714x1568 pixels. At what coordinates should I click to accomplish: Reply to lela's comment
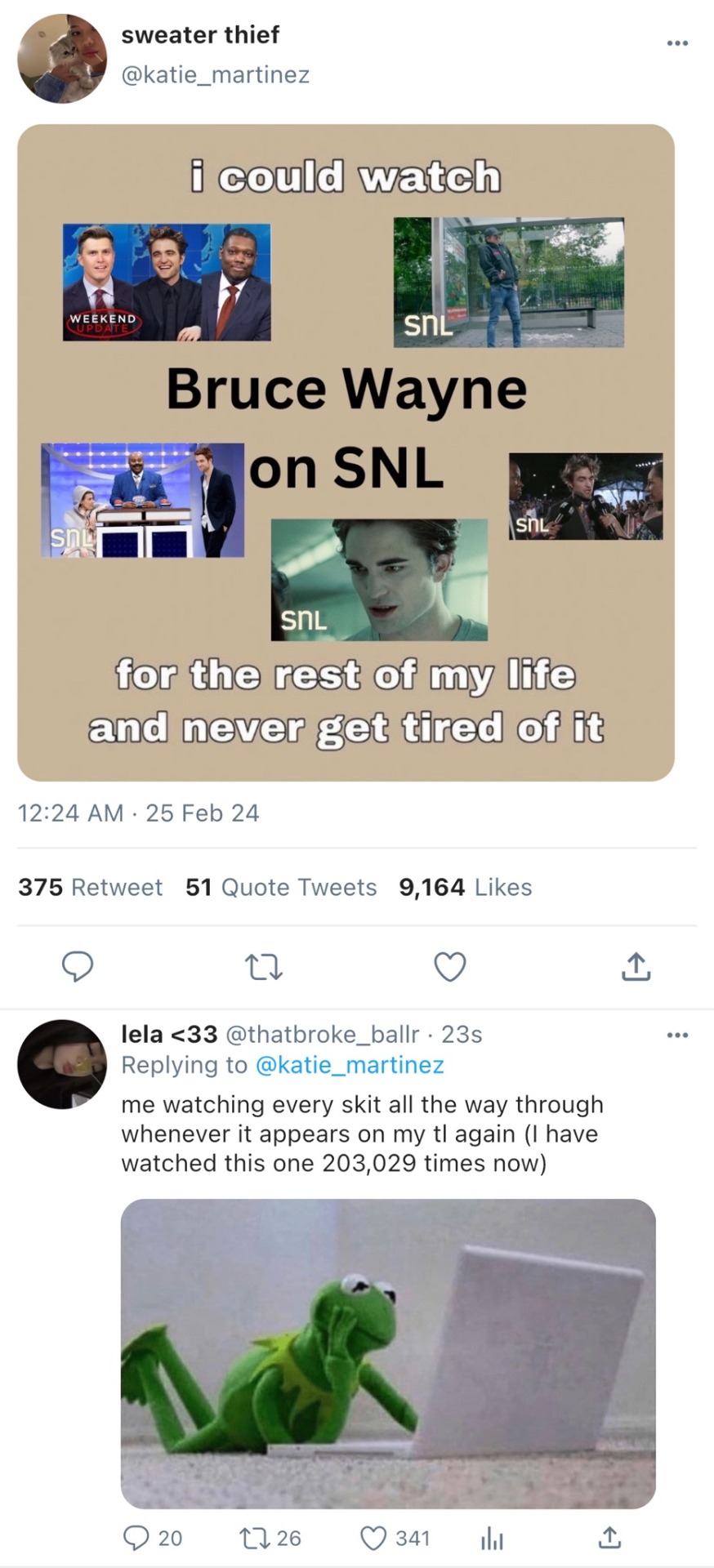136,1539
